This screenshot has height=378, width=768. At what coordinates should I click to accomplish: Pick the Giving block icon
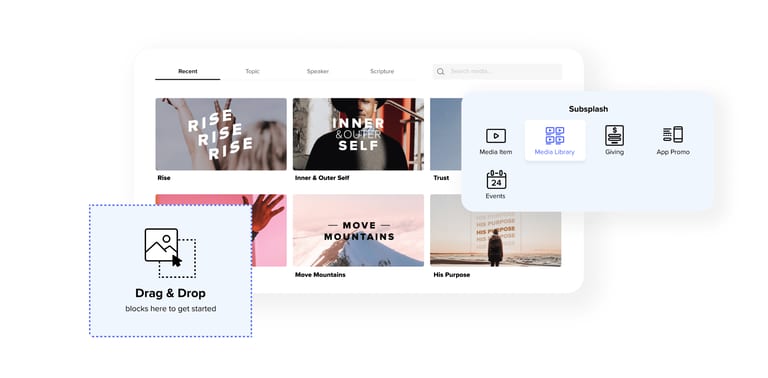click(614, 135)
